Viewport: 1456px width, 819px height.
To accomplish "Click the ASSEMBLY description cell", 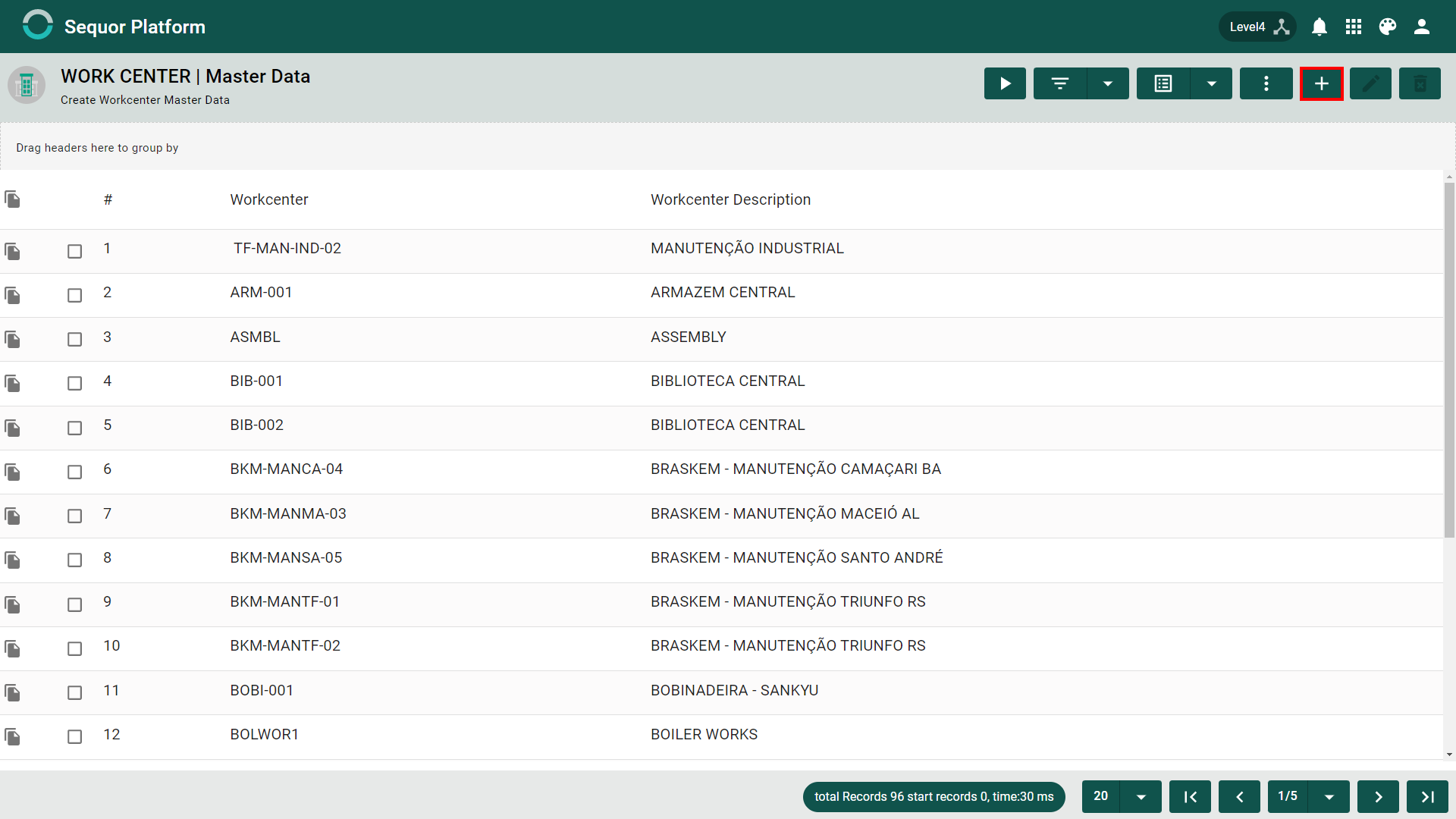I will [688, 337].
